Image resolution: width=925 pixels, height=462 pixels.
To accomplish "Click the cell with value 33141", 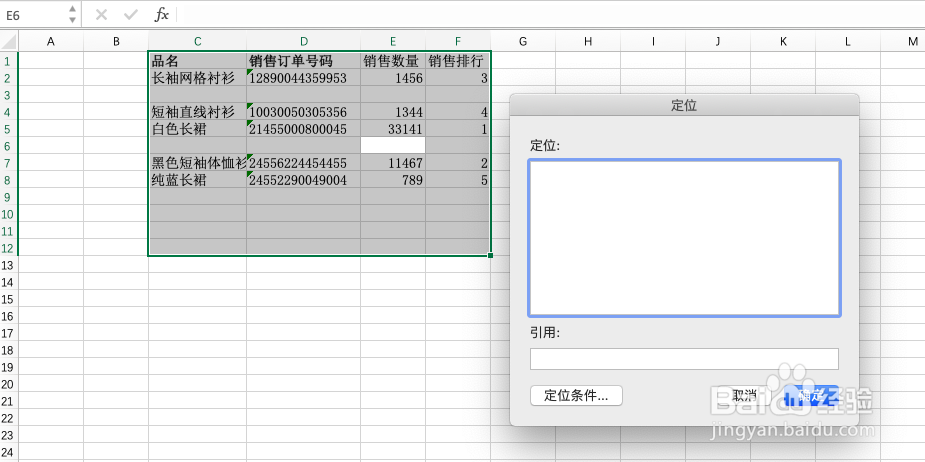I will pos(393,129).
